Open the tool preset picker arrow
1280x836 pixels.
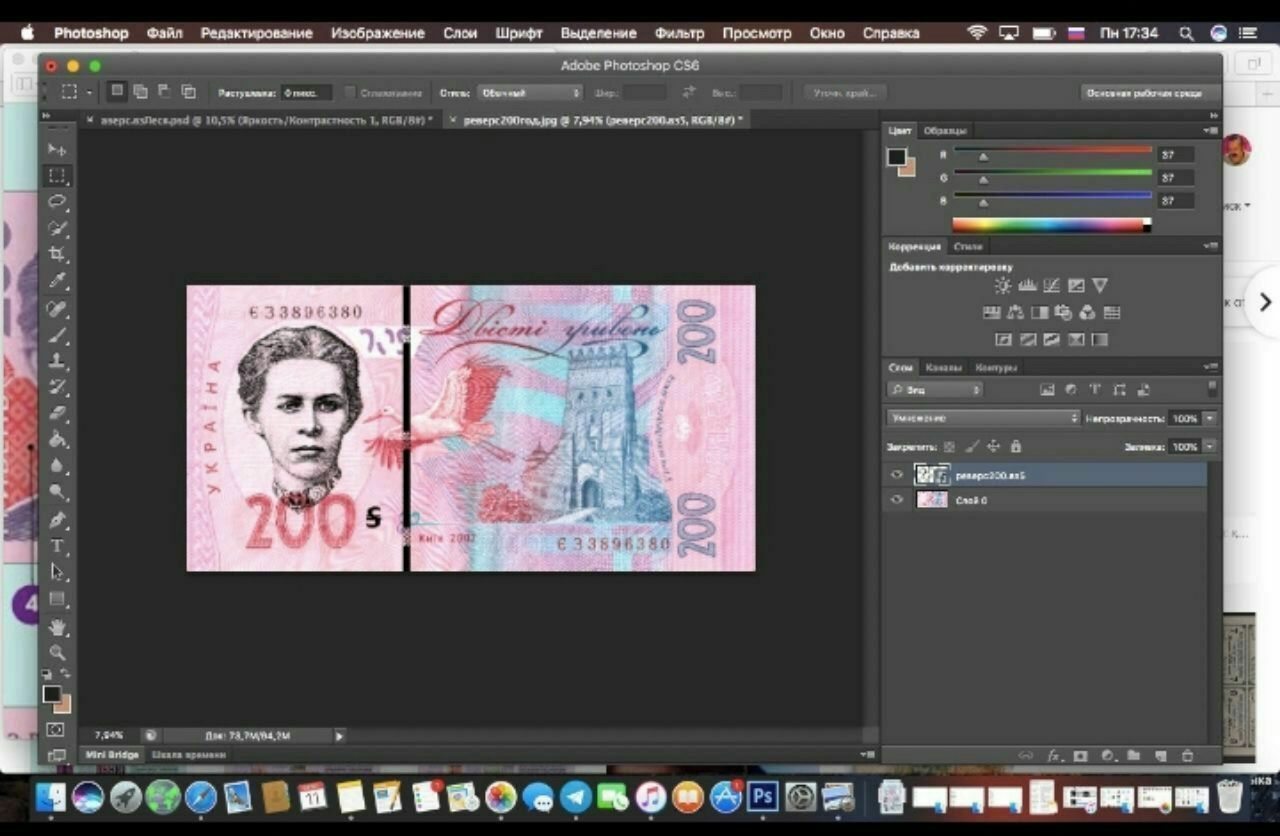(90, 92)
